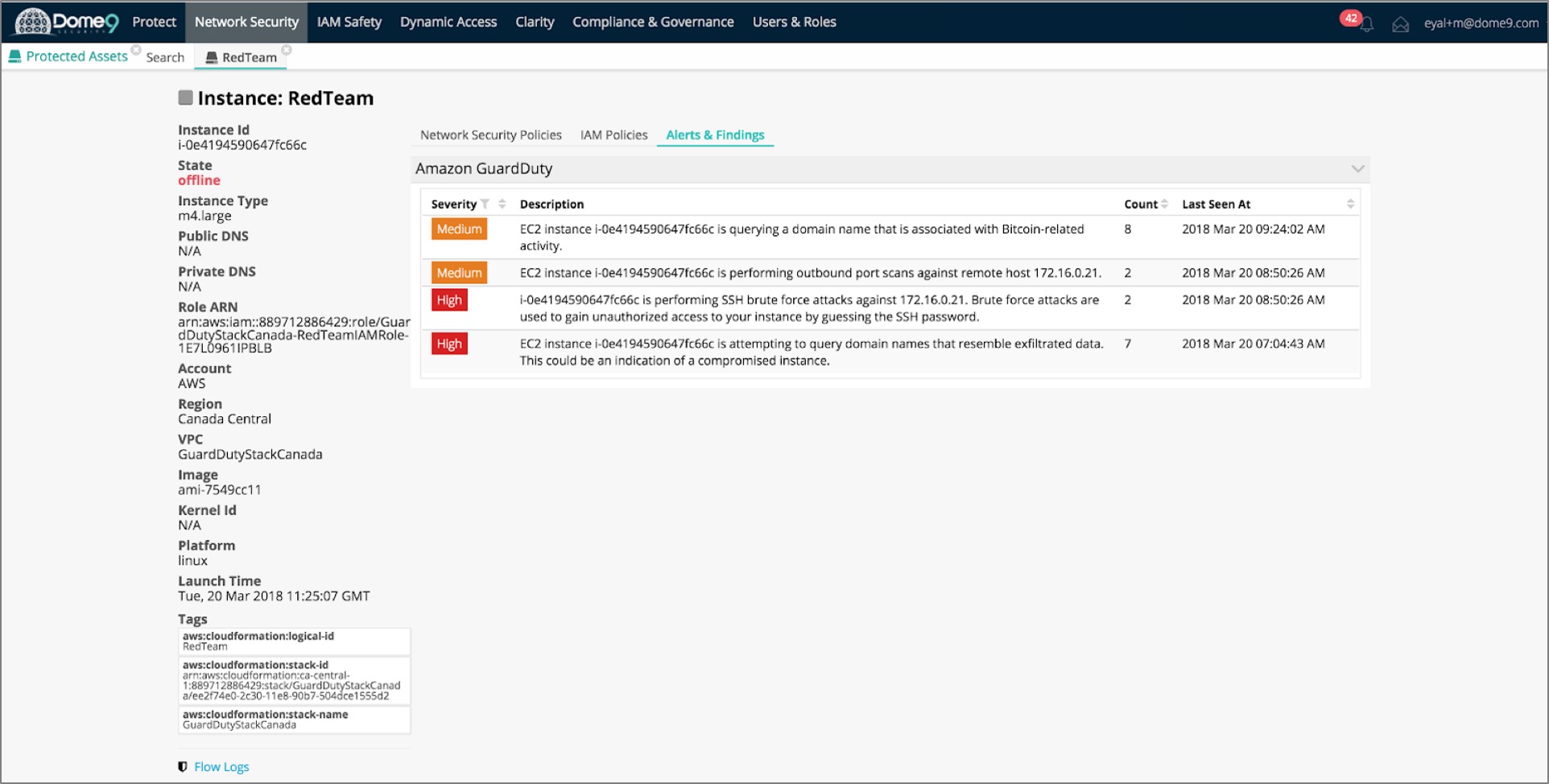The height and width of the screenshot is (784, 1549).
Task: Close the Protected Assets tab
Action: pyautogui.click(x=136, y=50)
